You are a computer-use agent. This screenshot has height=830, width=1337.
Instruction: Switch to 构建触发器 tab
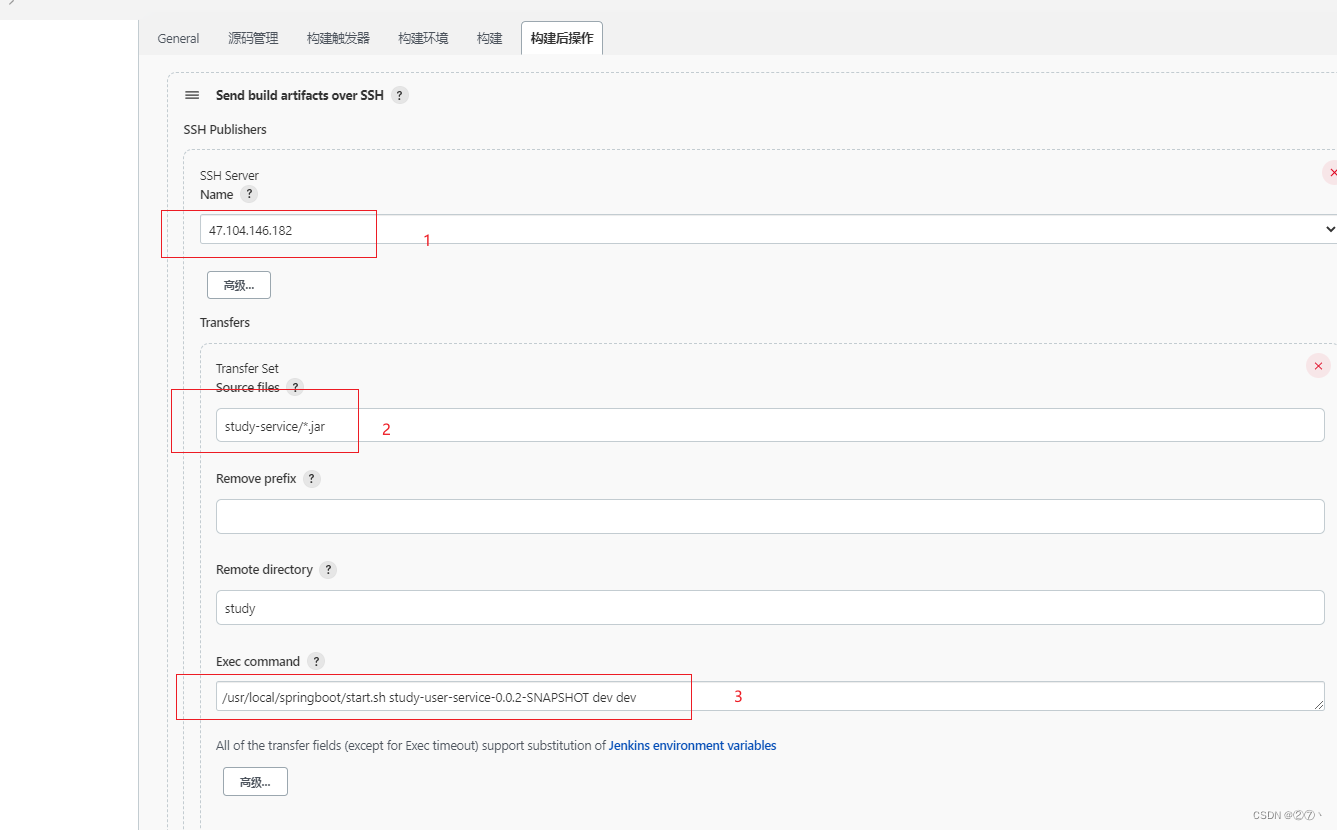(x=338, y=38)
